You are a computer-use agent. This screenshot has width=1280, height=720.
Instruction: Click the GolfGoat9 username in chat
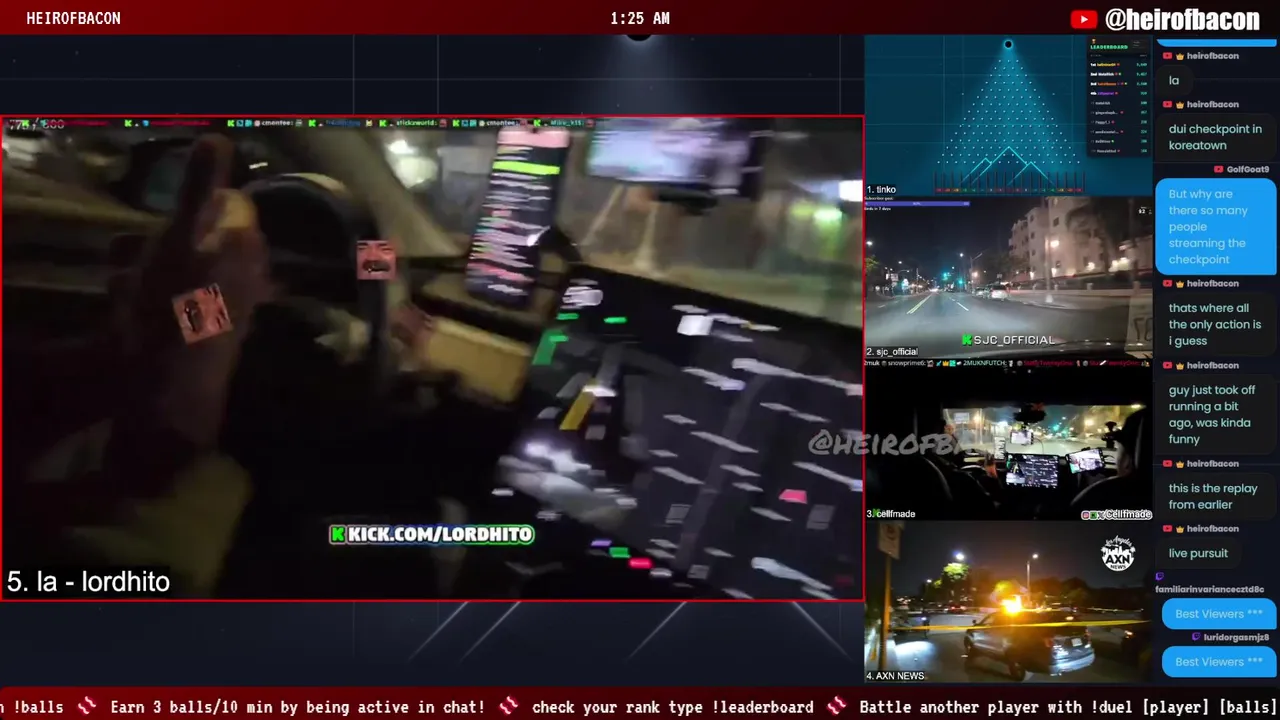tap(1247, 170)
